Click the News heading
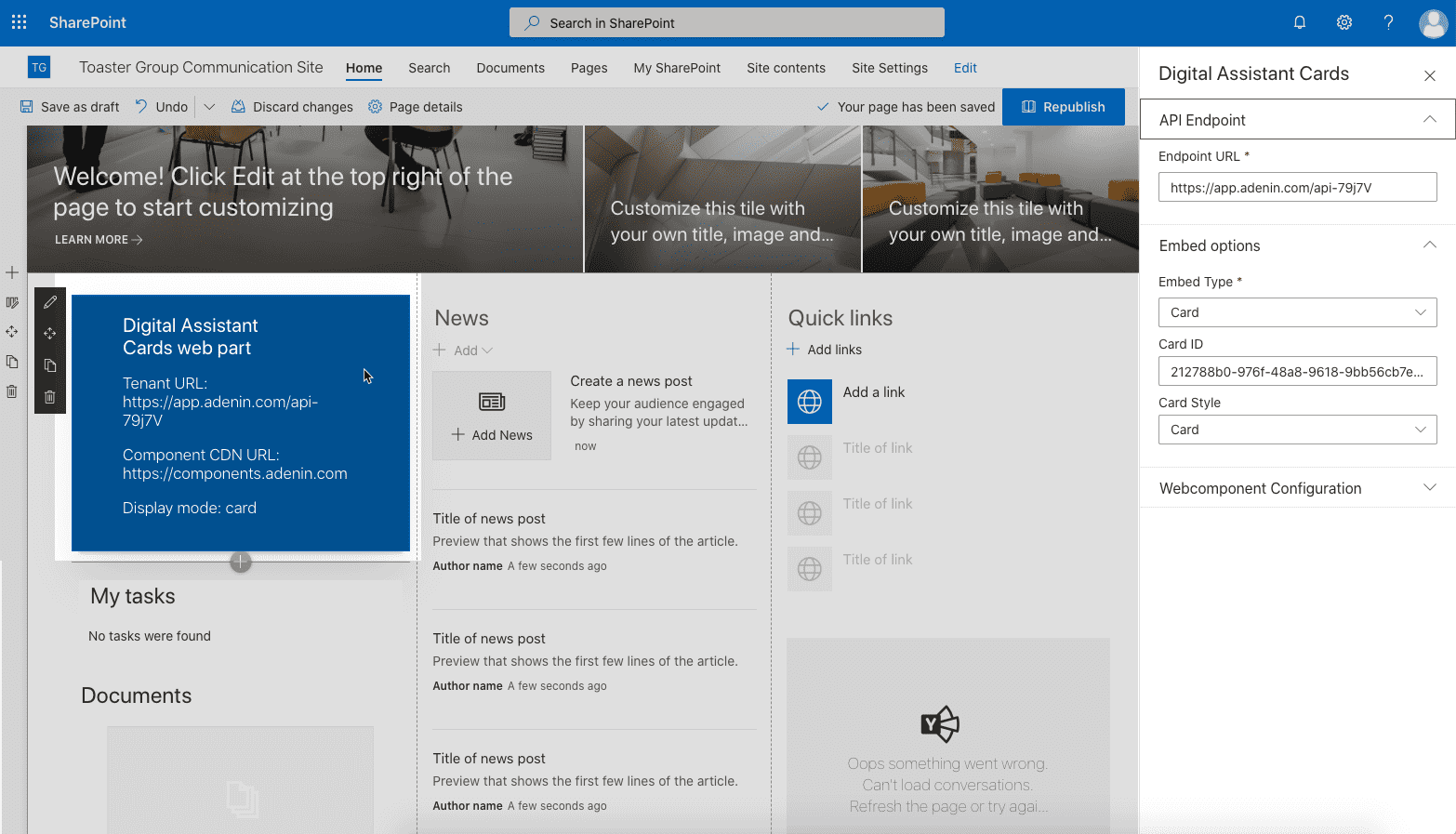 pyautogui.click(x=461, y=318)
